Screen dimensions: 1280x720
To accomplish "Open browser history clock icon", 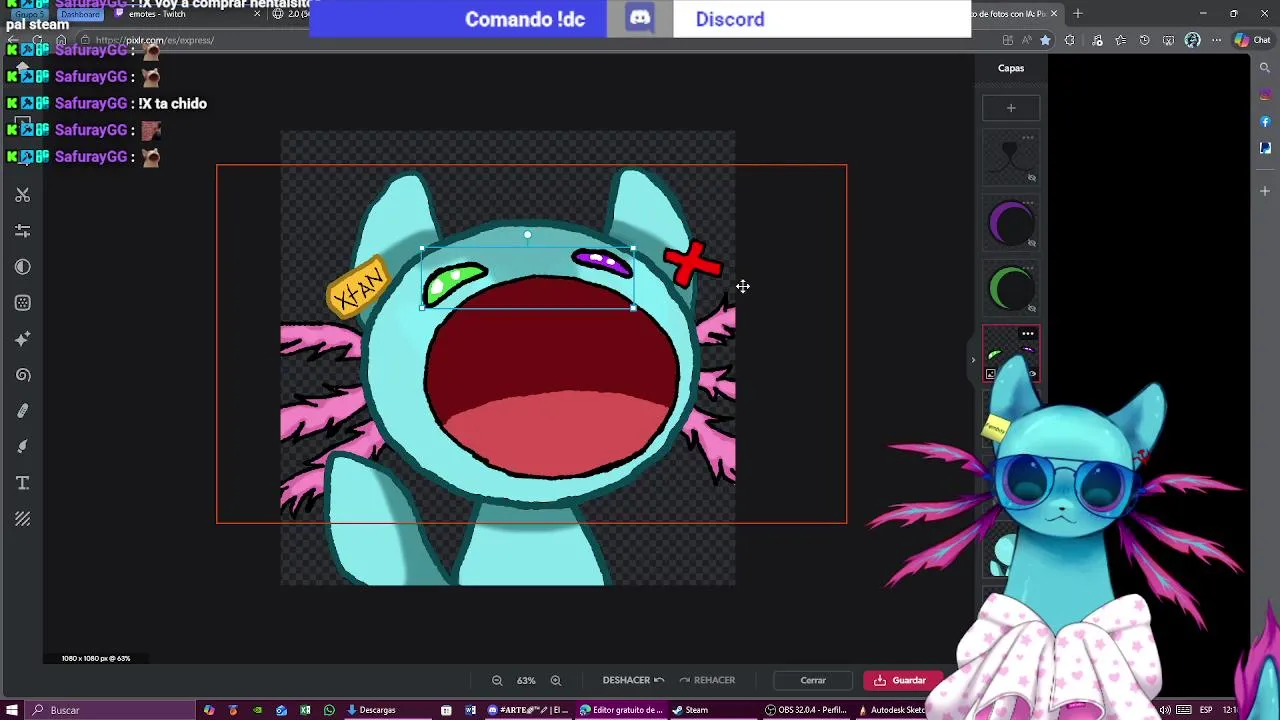I will (x=1145, y=40).
